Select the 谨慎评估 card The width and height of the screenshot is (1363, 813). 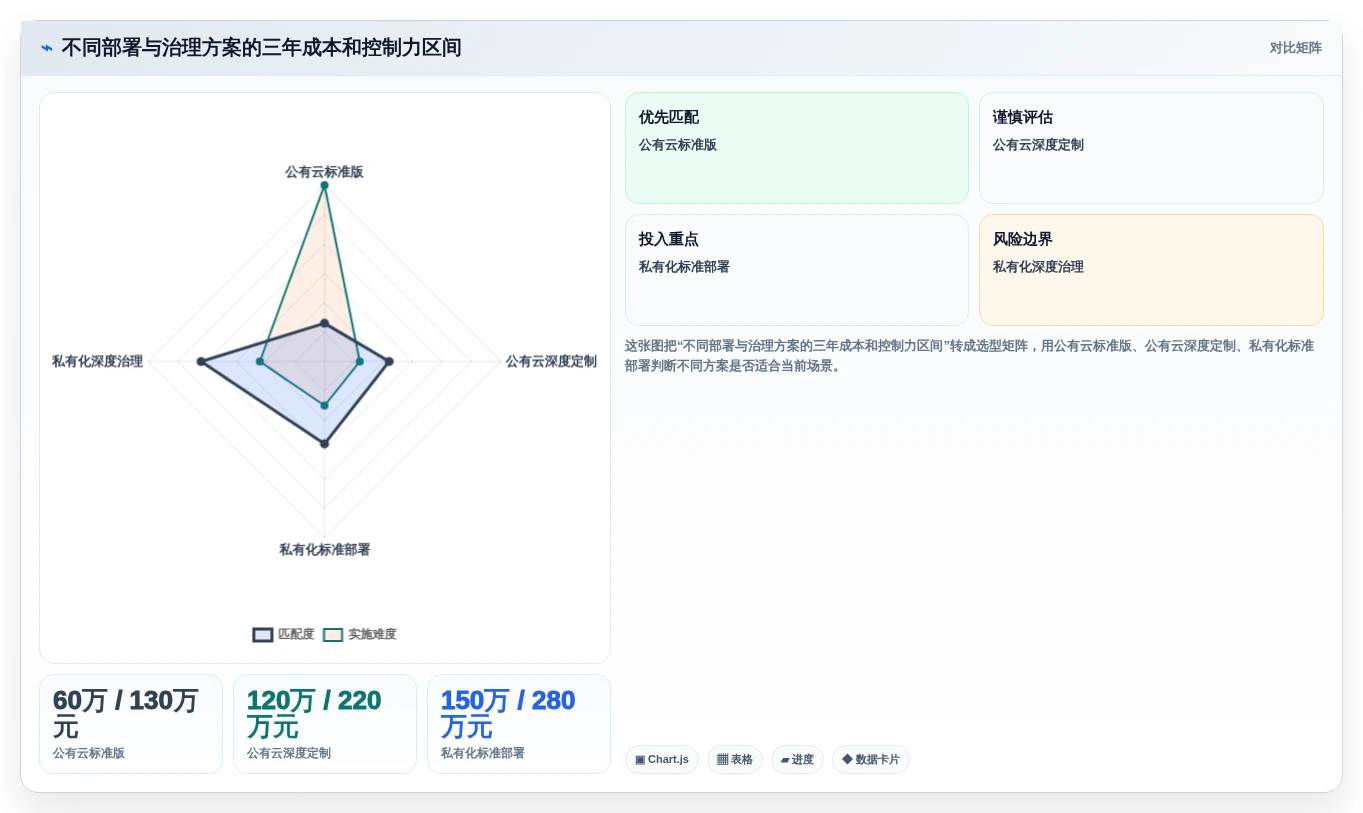coord(1151,148)
